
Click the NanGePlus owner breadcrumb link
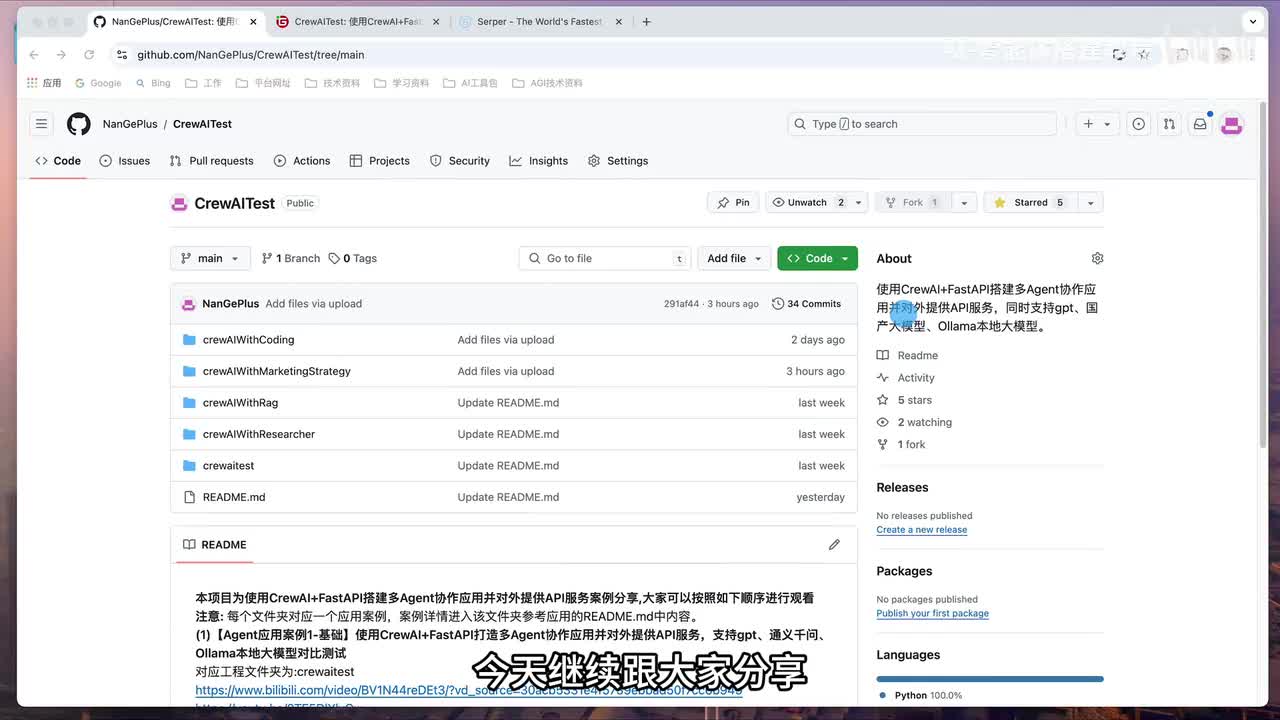(x=130, y=124)
